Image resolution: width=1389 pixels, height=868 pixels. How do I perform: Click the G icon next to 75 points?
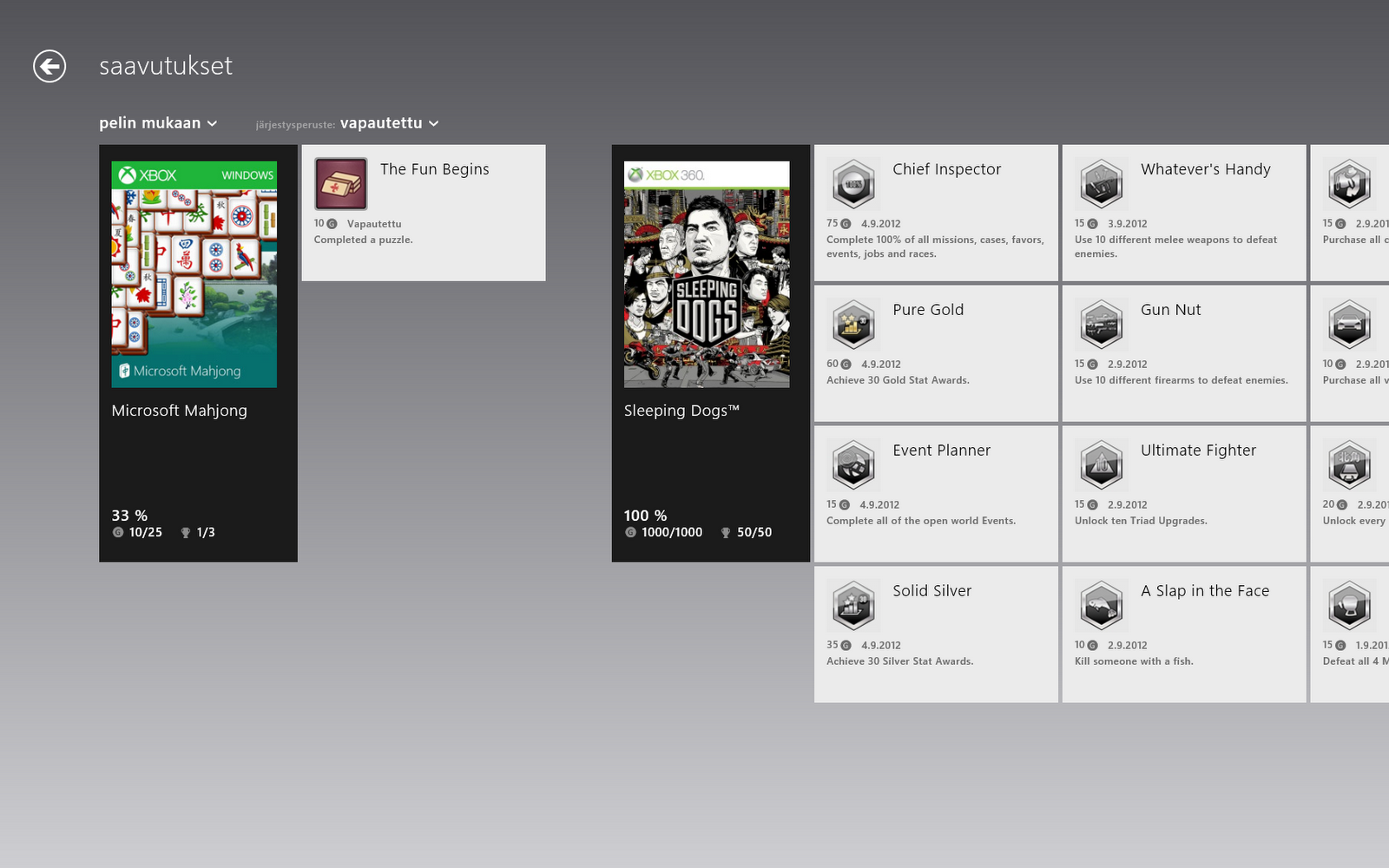tap(846, 224)
